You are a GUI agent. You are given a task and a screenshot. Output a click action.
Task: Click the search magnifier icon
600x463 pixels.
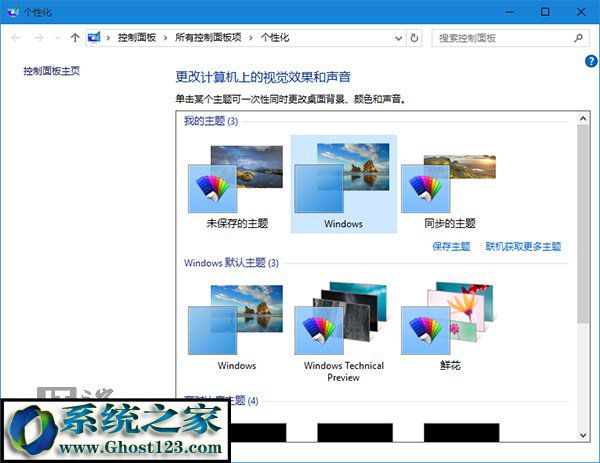tap(579, 38)
